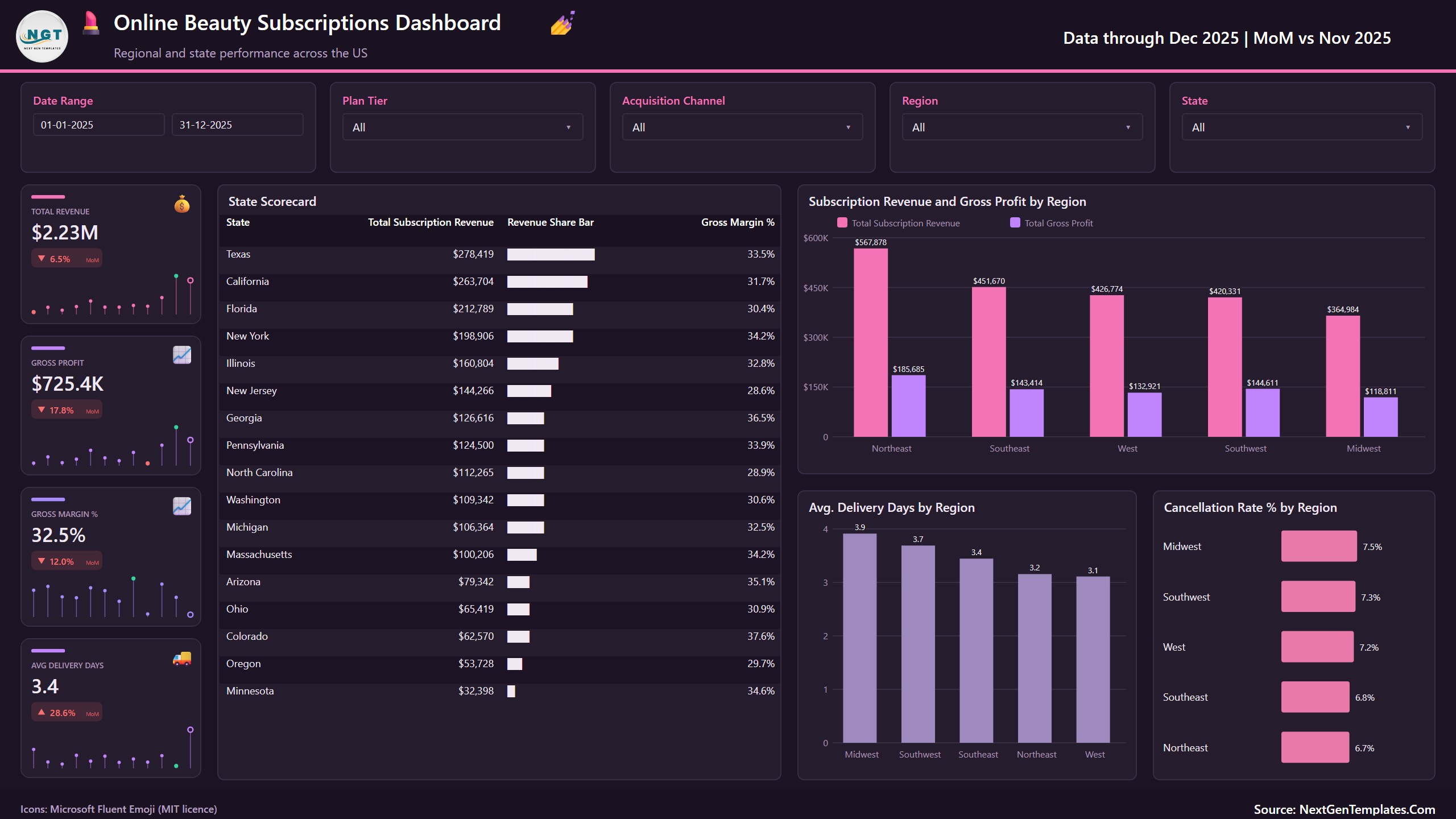Click the Midwest cancellation rate bar 7.5%
The width and height of the screenshot is (1456, 819).
[x=1319, y=546]
